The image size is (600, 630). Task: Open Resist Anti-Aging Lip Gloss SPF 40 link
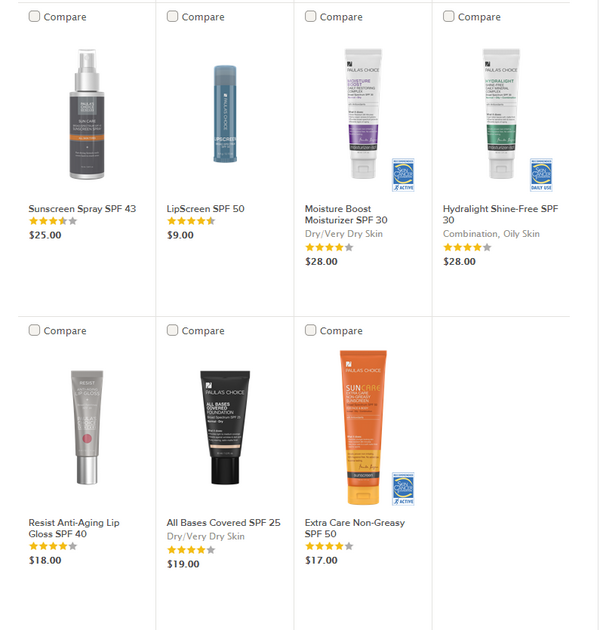[74, 528]
